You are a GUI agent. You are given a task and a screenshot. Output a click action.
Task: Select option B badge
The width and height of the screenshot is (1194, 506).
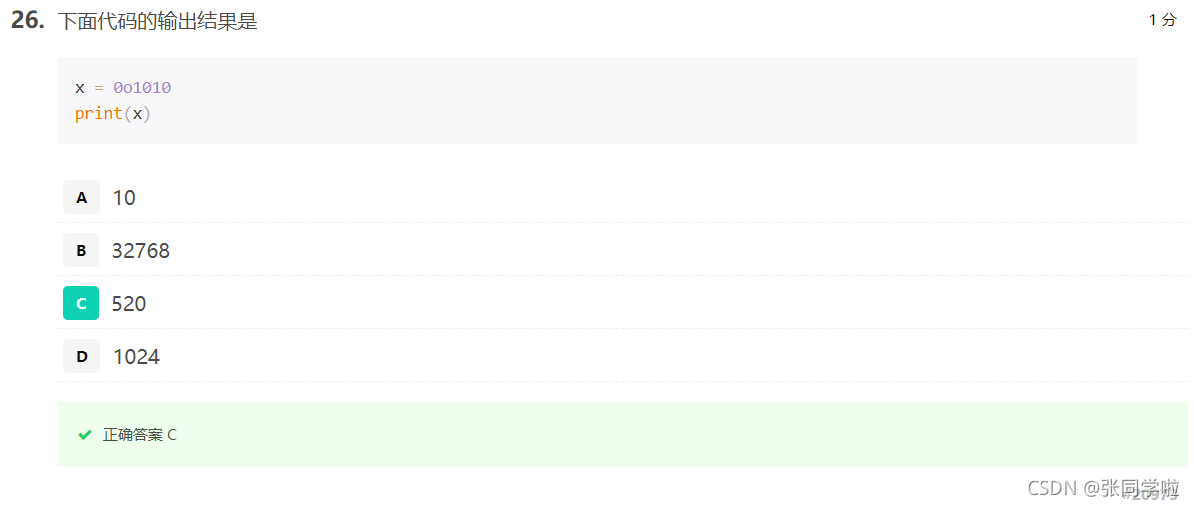(x=81, y=250)
